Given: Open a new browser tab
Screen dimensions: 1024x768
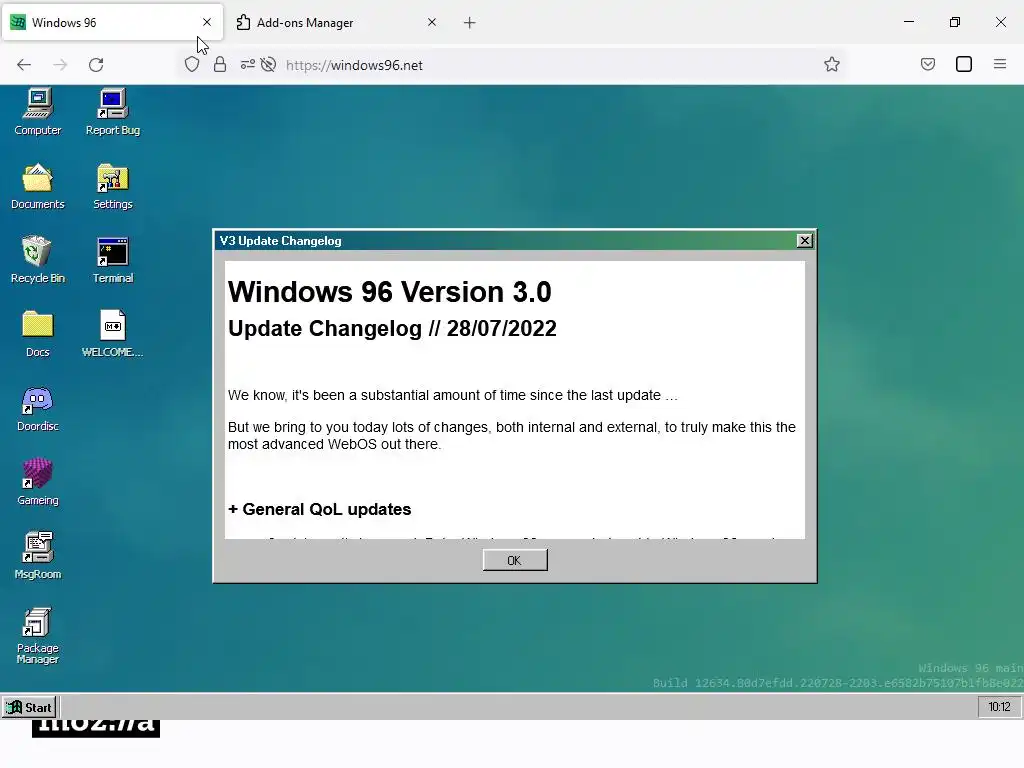Looking at the screenshot, I should click(470, 23).
